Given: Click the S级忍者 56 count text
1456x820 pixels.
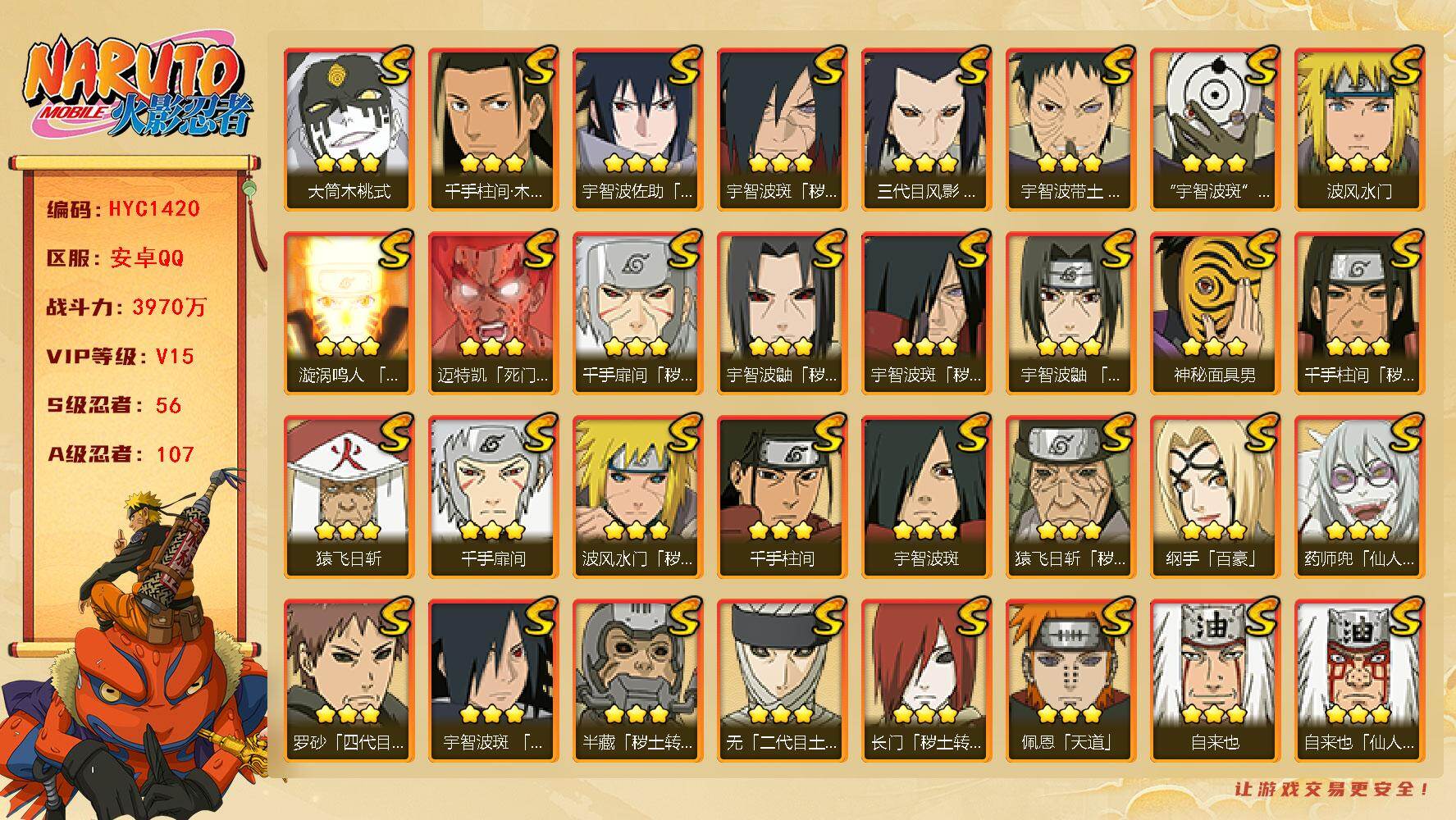Looking at the screenshot, I should [x=114, y=405].
